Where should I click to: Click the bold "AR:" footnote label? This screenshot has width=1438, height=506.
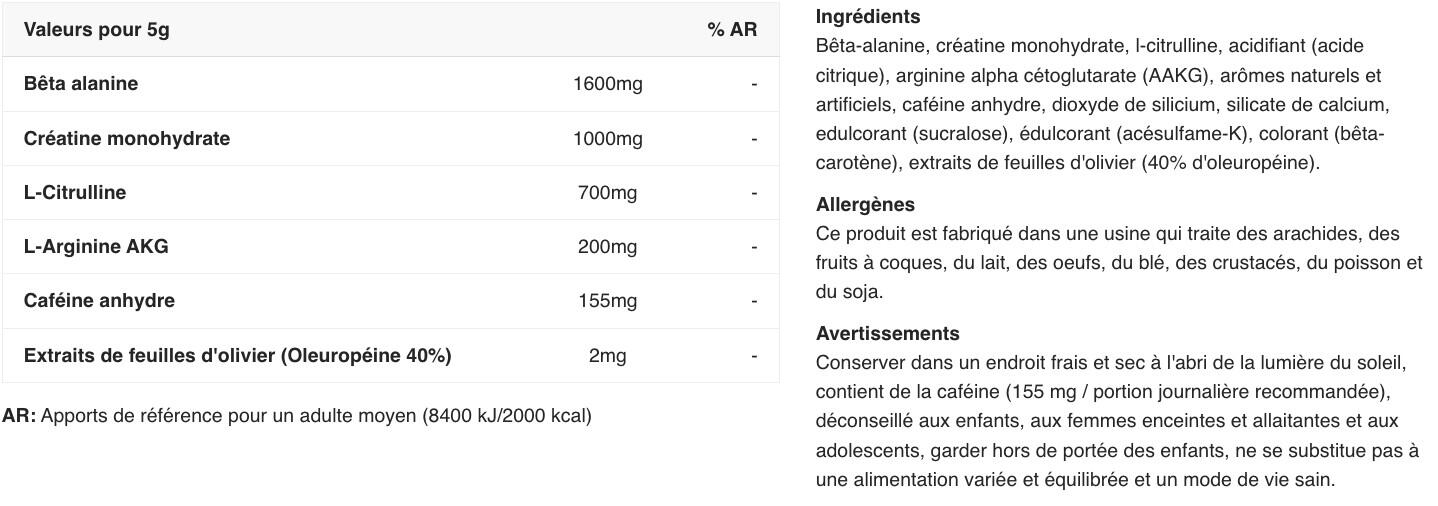(19, 415)
